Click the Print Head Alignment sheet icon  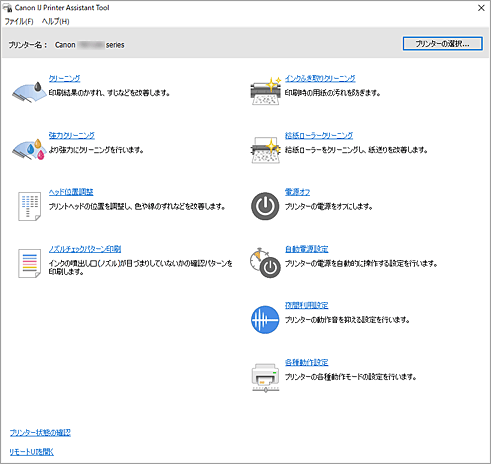pyautogui.click(x=30, y=206)
